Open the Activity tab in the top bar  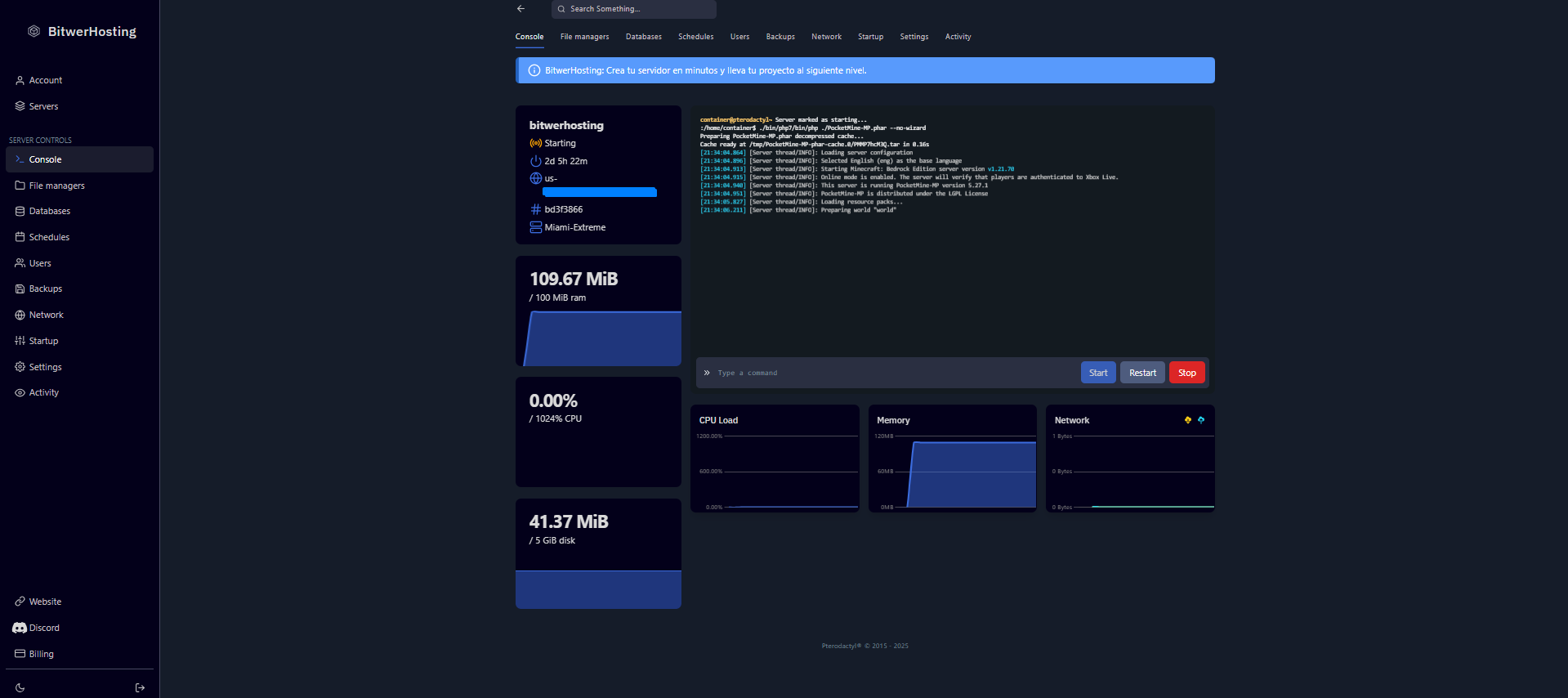[x=958, y=37]
